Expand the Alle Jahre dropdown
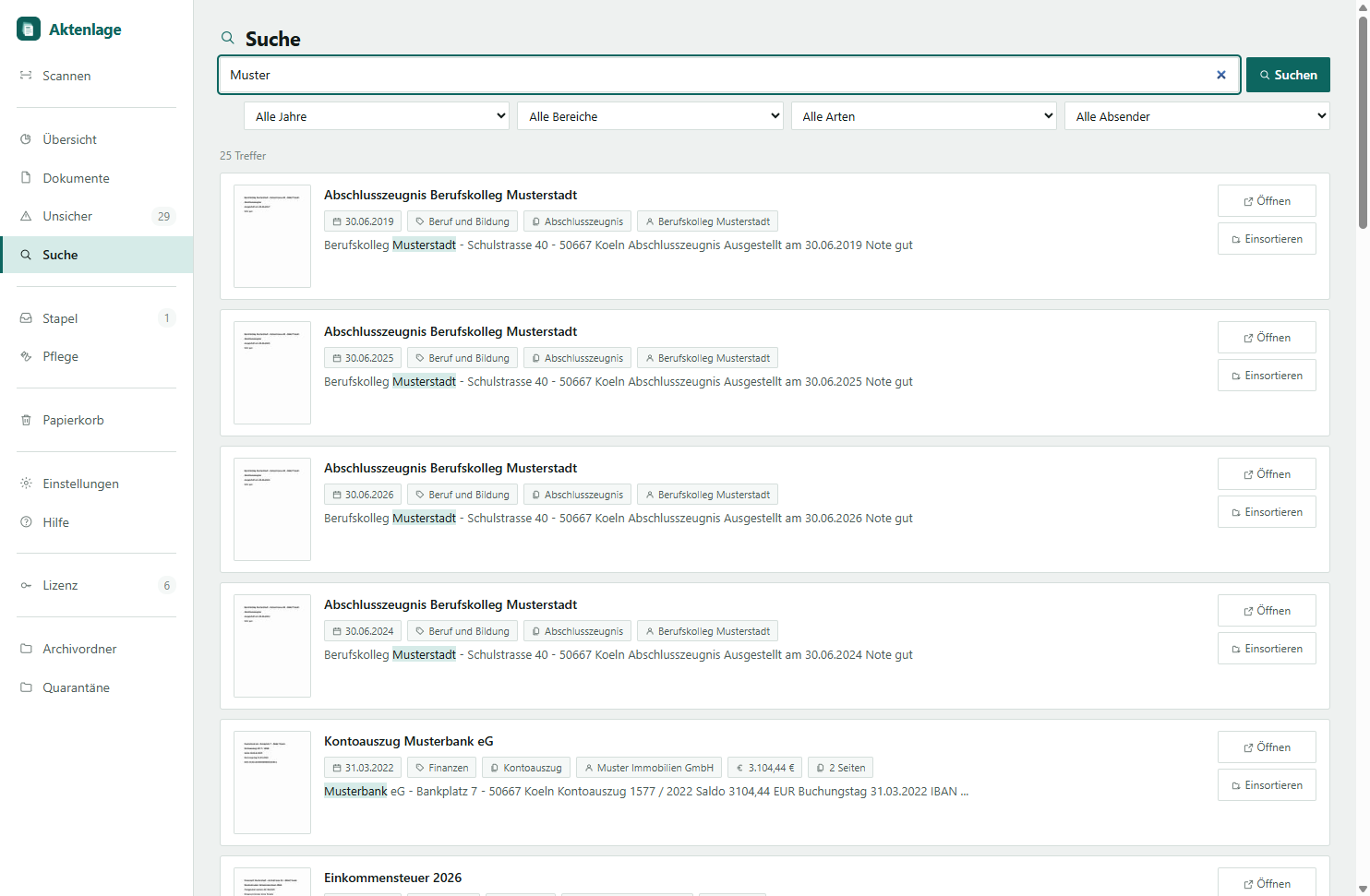1370x896 pixels. pyautogui.click(x=377, y=116)
